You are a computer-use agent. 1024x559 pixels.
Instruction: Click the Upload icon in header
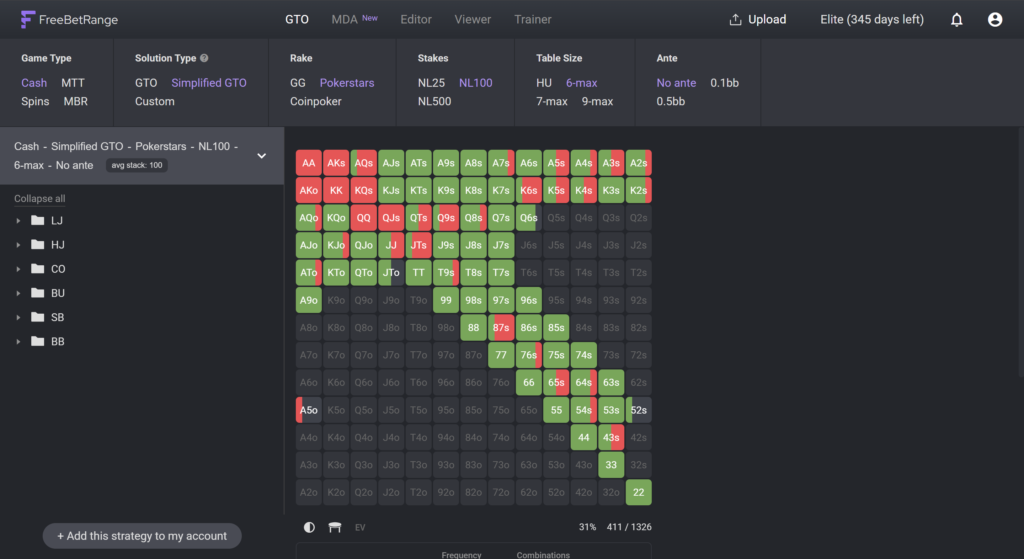coord(735,20)
